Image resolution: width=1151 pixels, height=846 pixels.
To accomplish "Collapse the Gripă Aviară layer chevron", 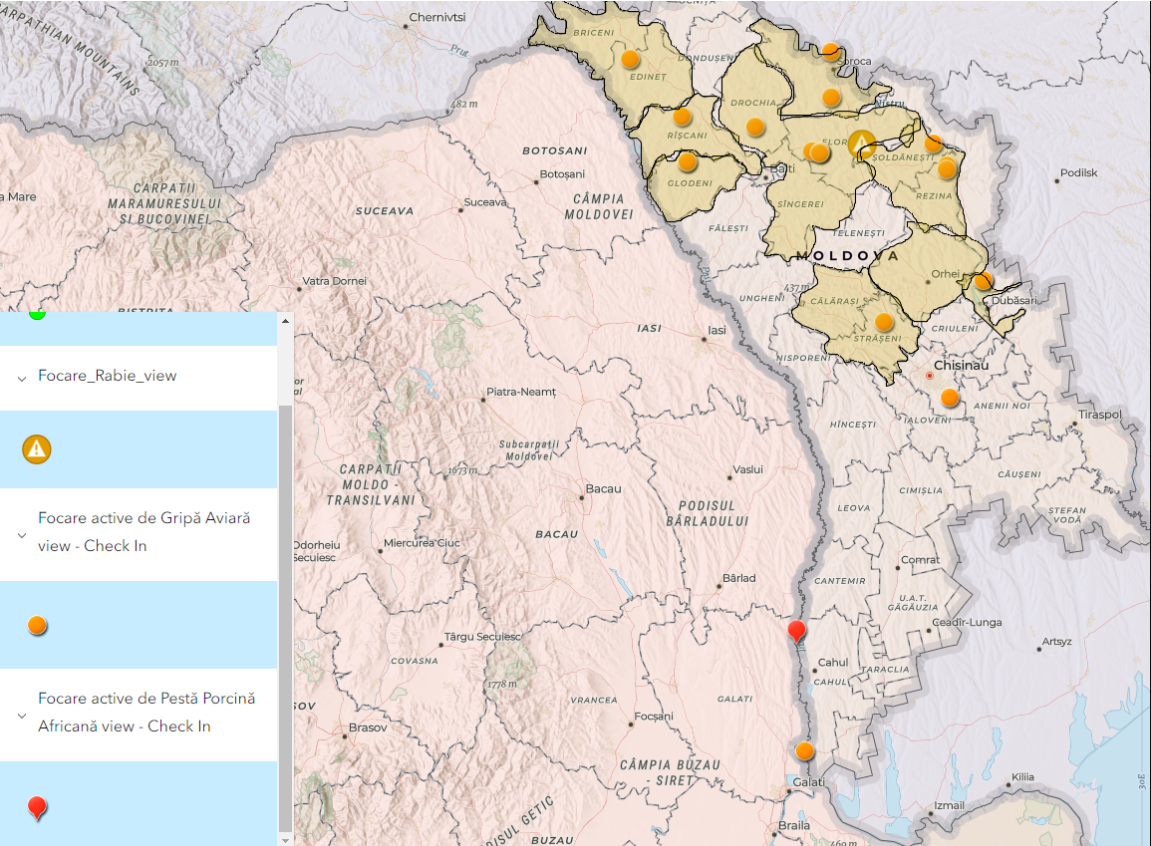I will pos(21,533).
